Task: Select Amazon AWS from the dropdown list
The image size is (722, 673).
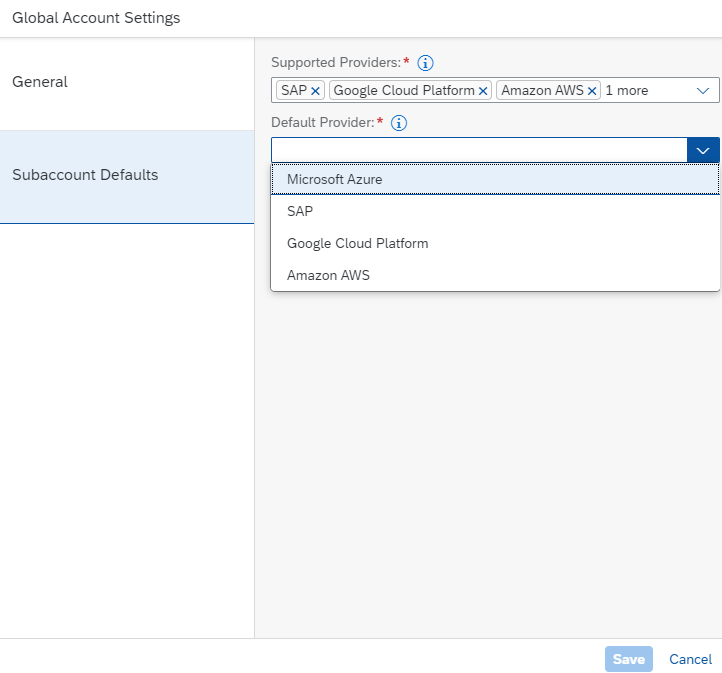Action: [328, 275]
